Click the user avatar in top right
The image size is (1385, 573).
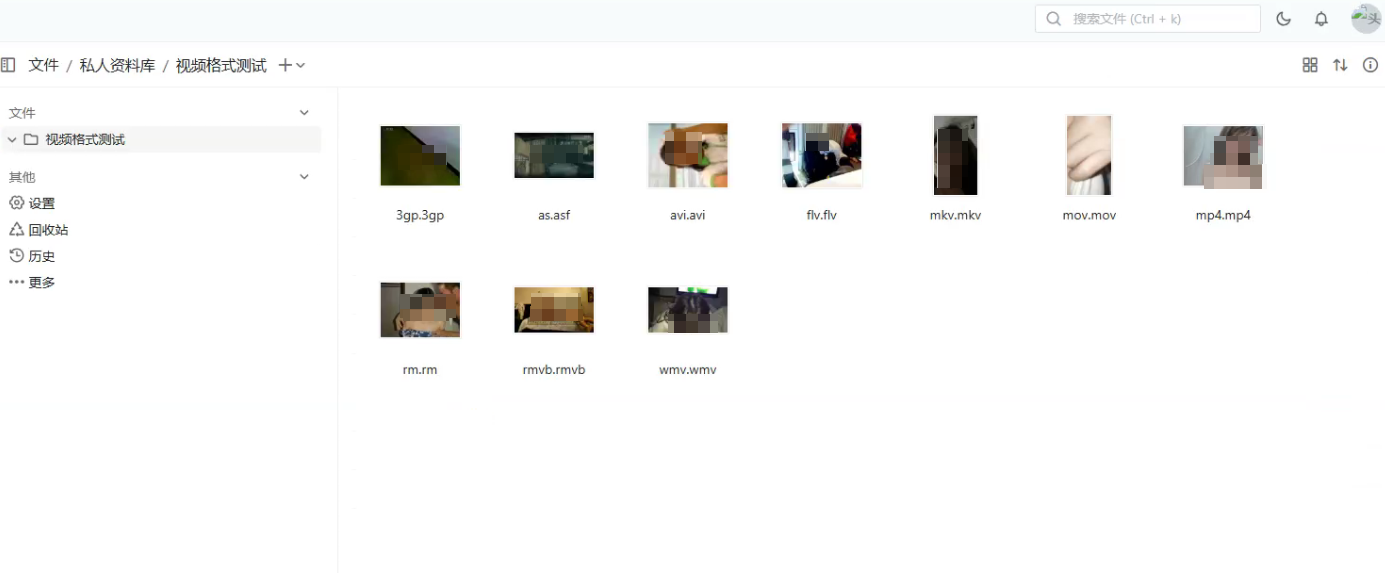click(1365, 19)
